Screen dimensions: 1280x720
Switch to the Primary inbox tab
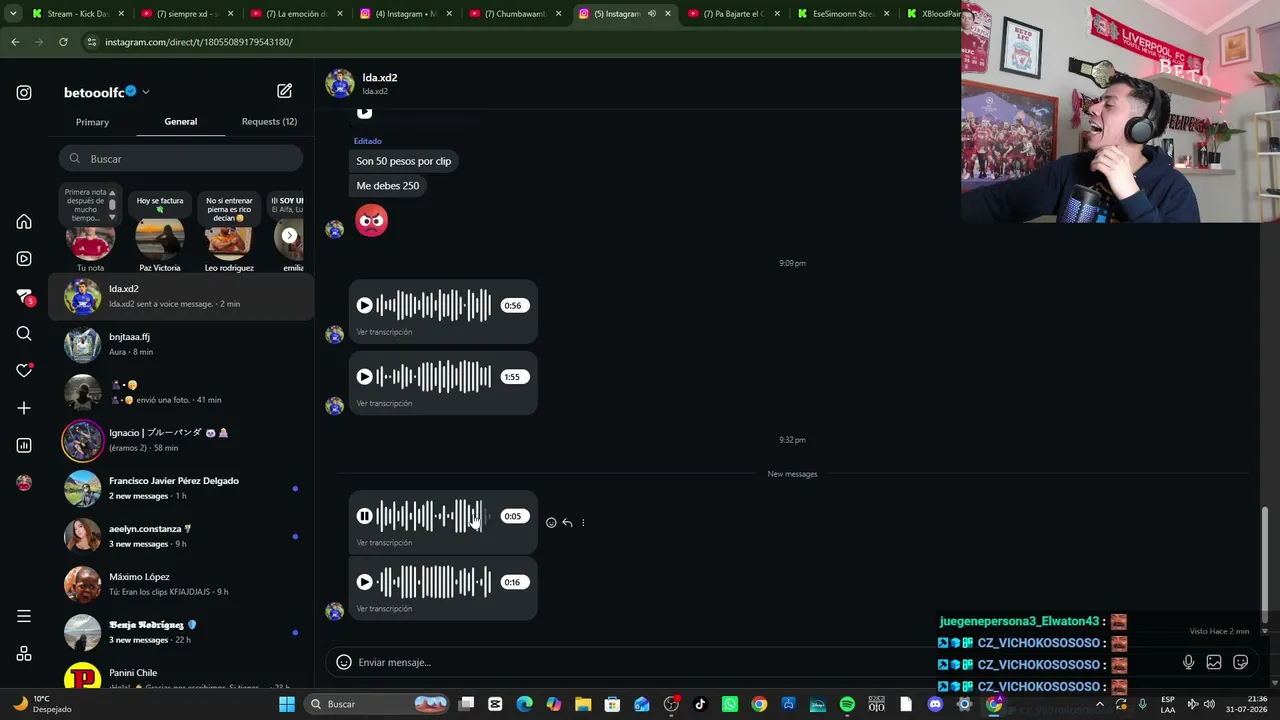[92, 122]
